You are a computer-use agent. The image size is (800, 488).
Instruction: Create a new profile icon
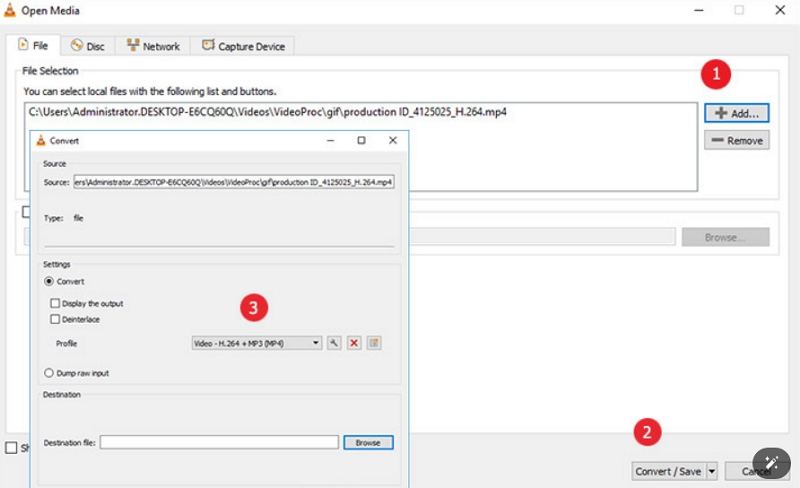(x=374, y=343)
